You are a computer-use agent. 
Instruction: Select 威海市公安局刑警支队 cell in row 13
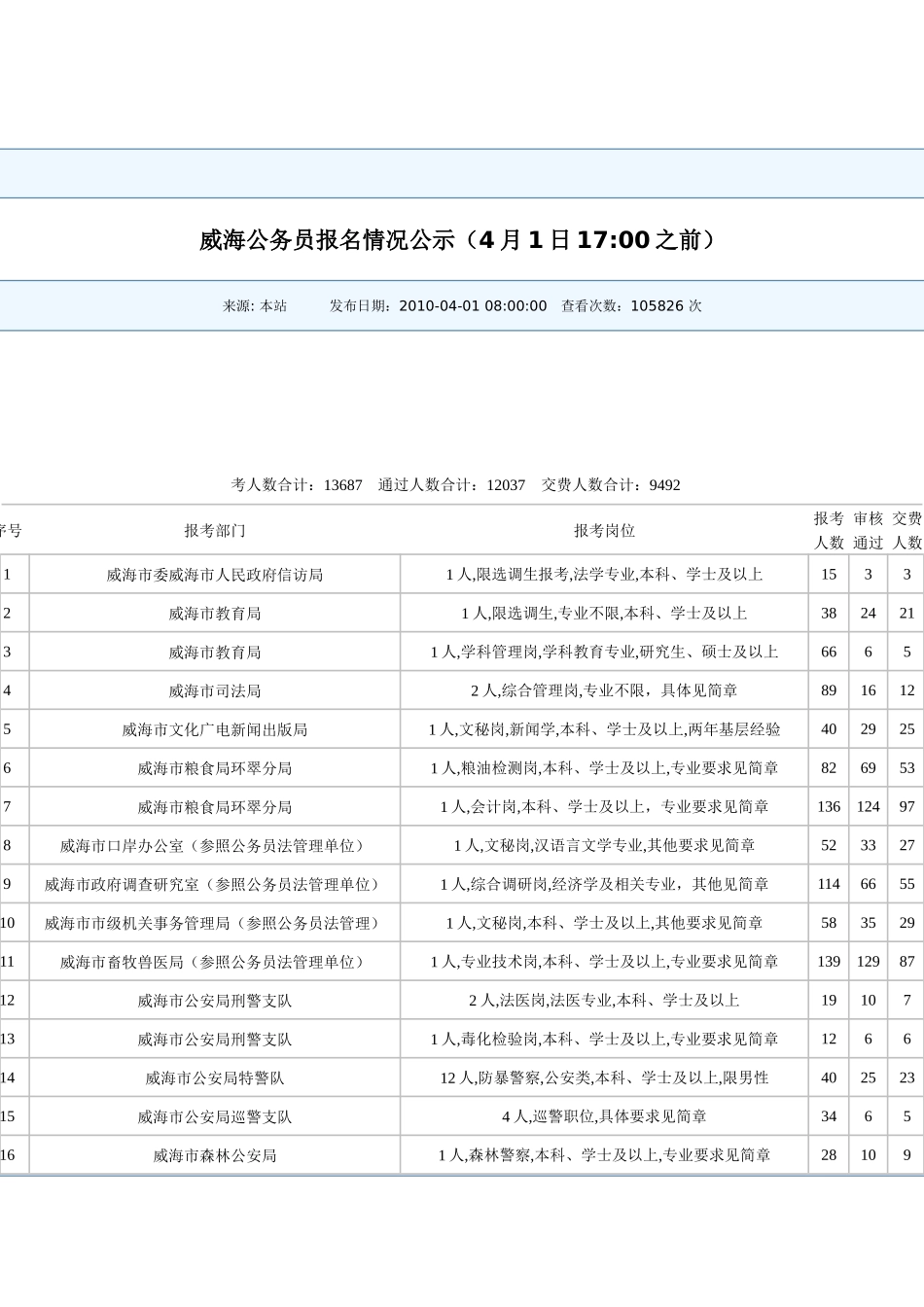coord(215,1040)
